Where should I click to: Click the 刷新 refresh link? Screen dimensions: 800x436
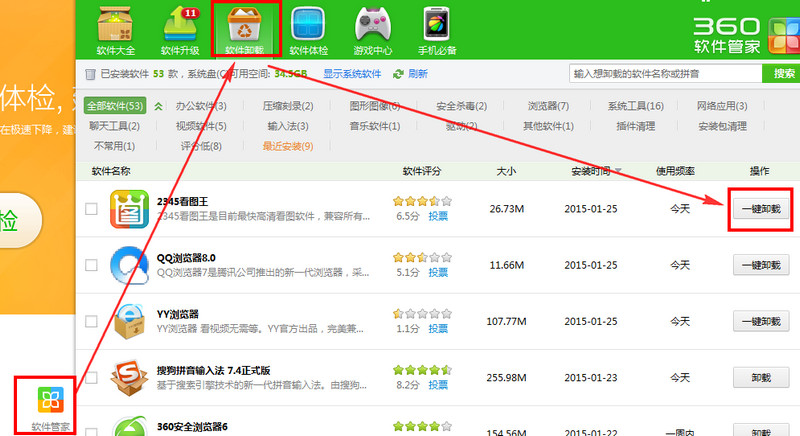[417, 74]
